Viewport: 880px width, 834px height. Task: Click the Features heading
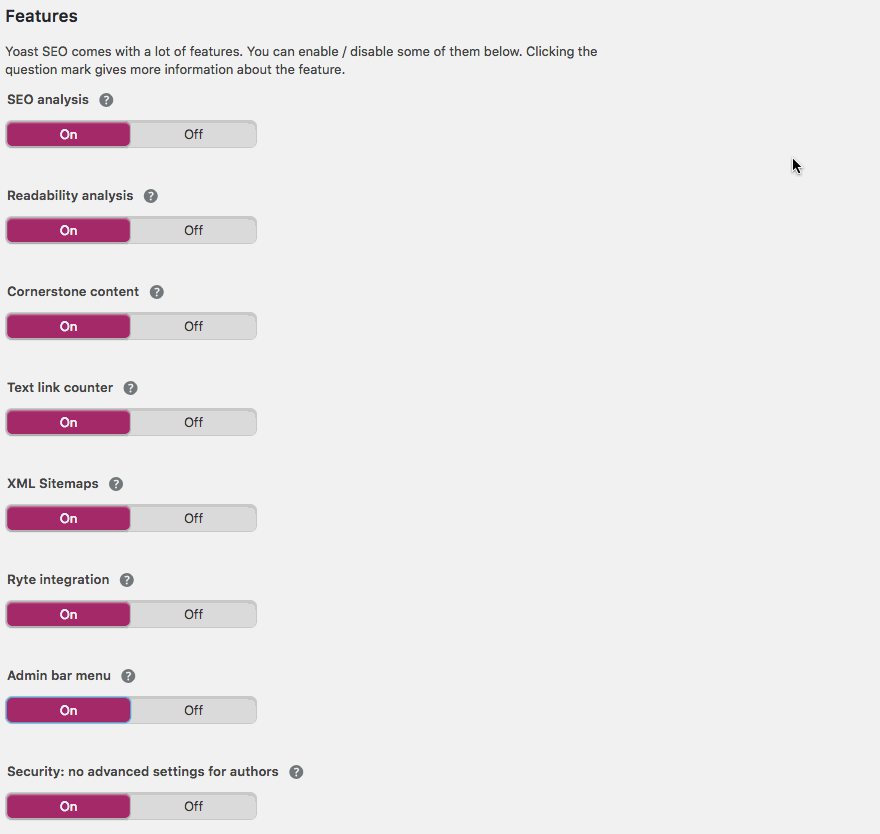42,17
